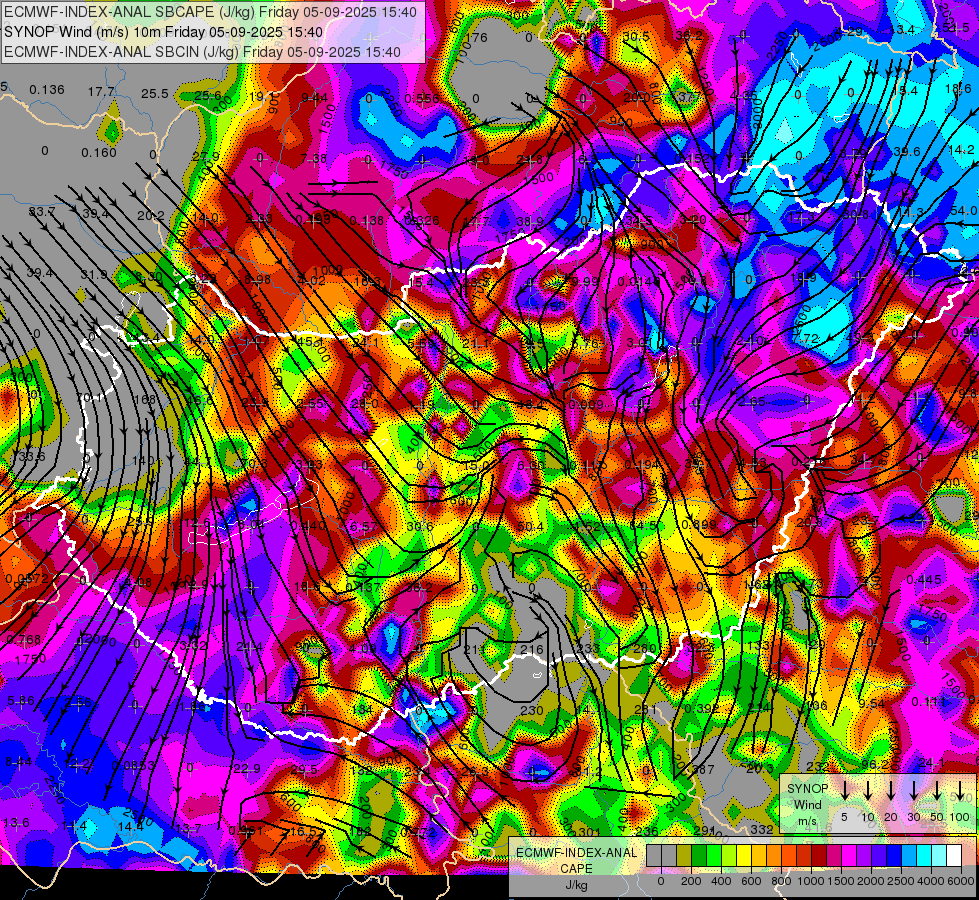Screen dimensions: 979x900
Task: Click the station value '0.138'
Action: 367,220
